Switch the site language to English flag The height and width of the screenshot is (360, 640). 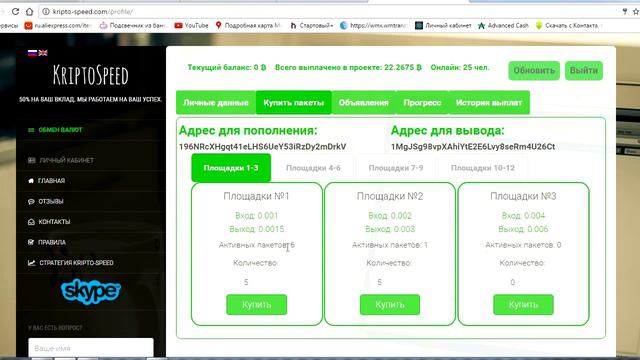click(x=43, y=53)
